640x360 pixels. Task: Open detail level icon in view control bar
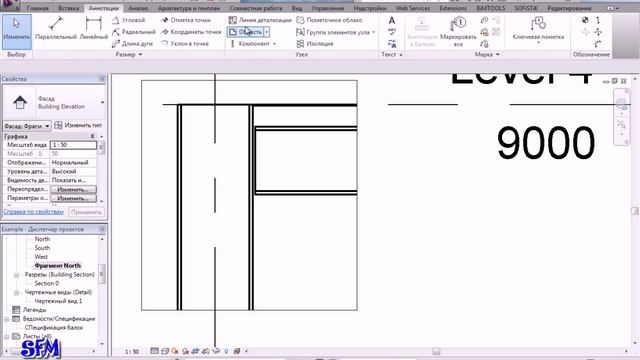pyautogui.click(x=154, y=351)
